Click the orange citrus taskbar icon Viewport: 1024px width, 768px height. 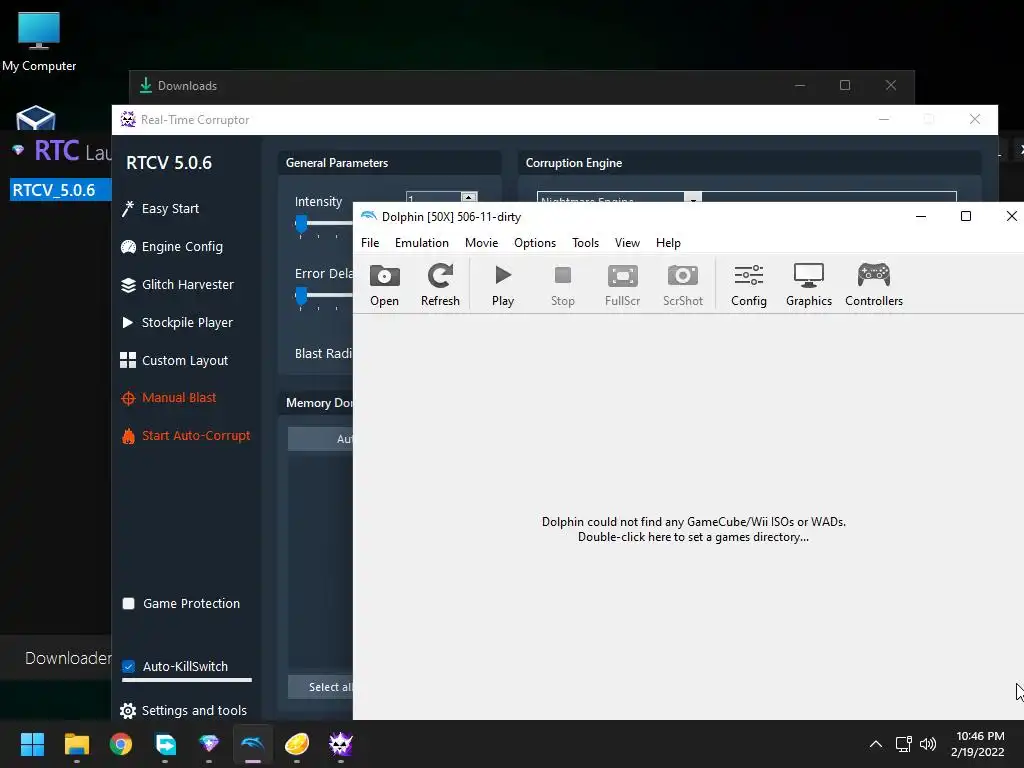(296, 744)
